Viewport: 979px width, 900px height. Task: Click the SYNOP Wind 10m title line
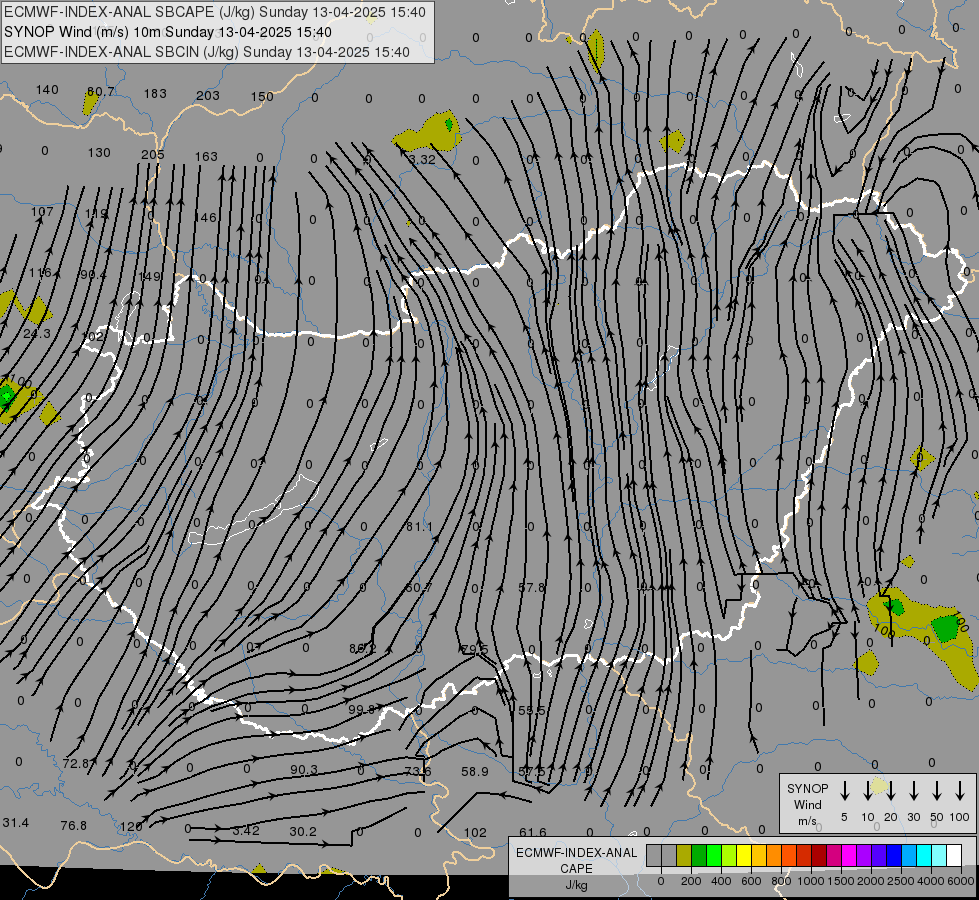(168, 32)
